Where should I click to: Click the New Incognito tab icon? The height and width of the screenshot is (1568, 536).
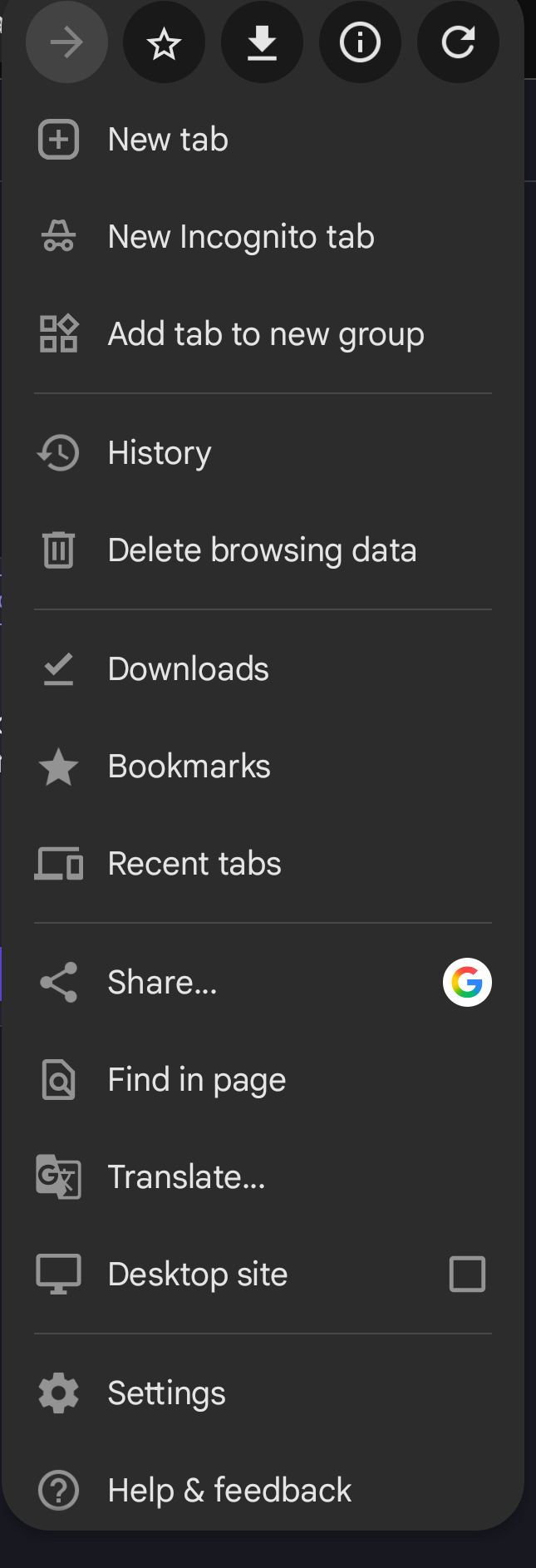coord(58,237)
